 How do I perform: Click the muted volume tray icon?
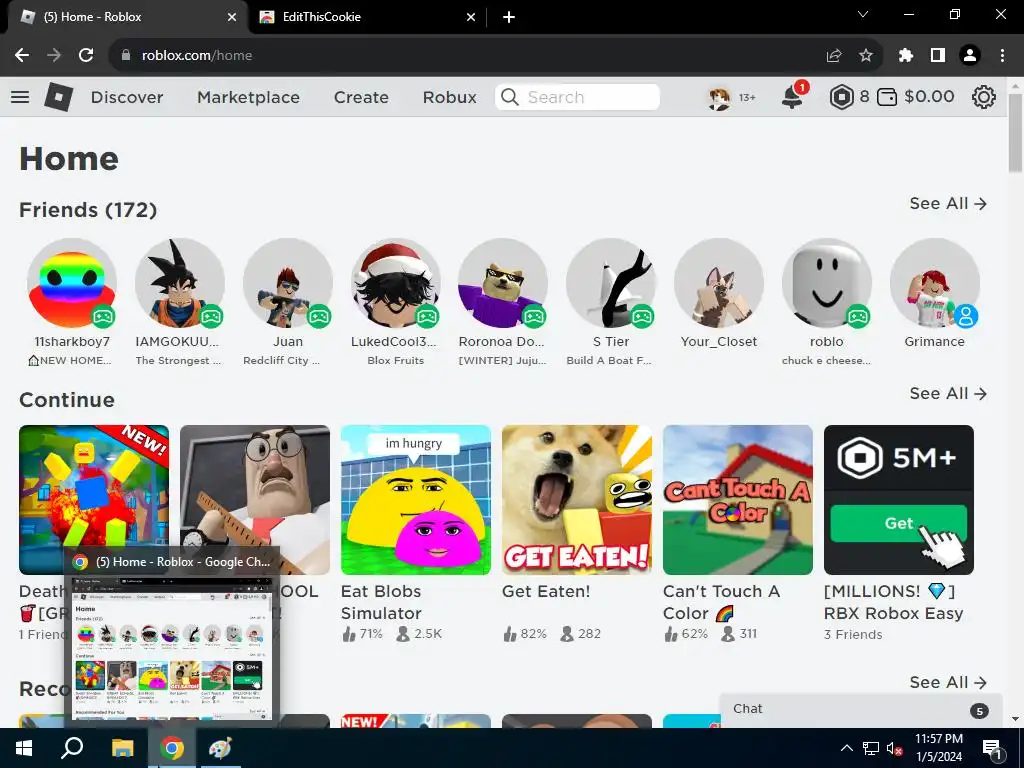pos(894,749)
